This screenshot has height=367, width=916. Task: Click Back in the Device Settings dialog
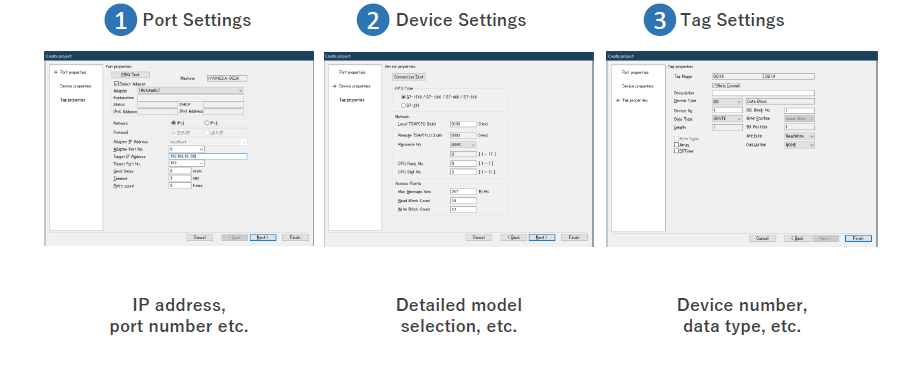tap(513, 237)
